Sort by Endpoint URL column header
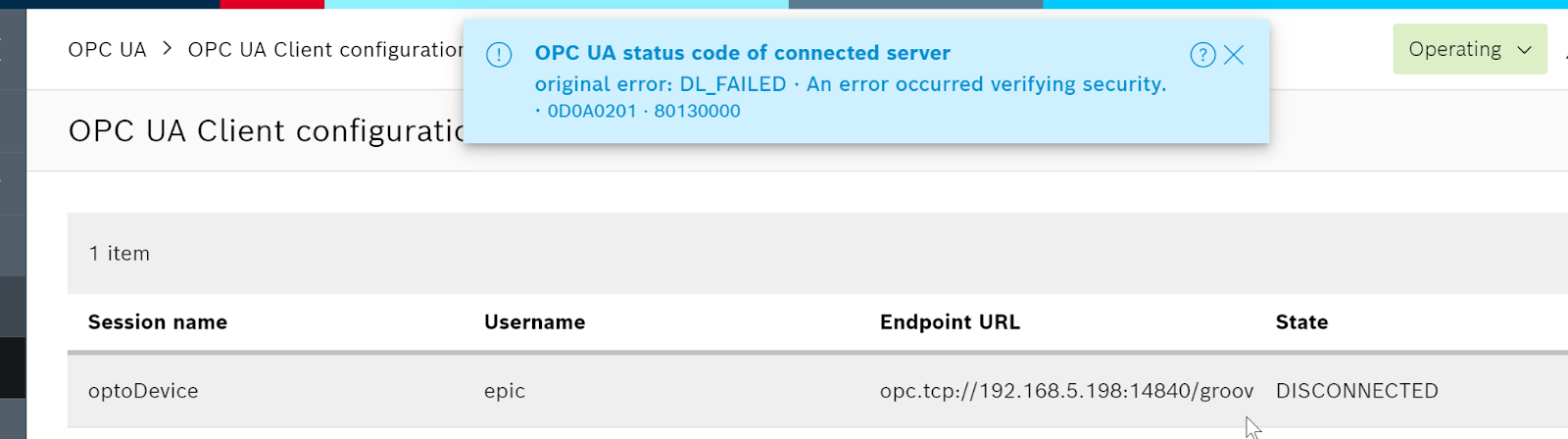Image resolution: width=1568 pixels, height=439 pixels. pos(950,322)
